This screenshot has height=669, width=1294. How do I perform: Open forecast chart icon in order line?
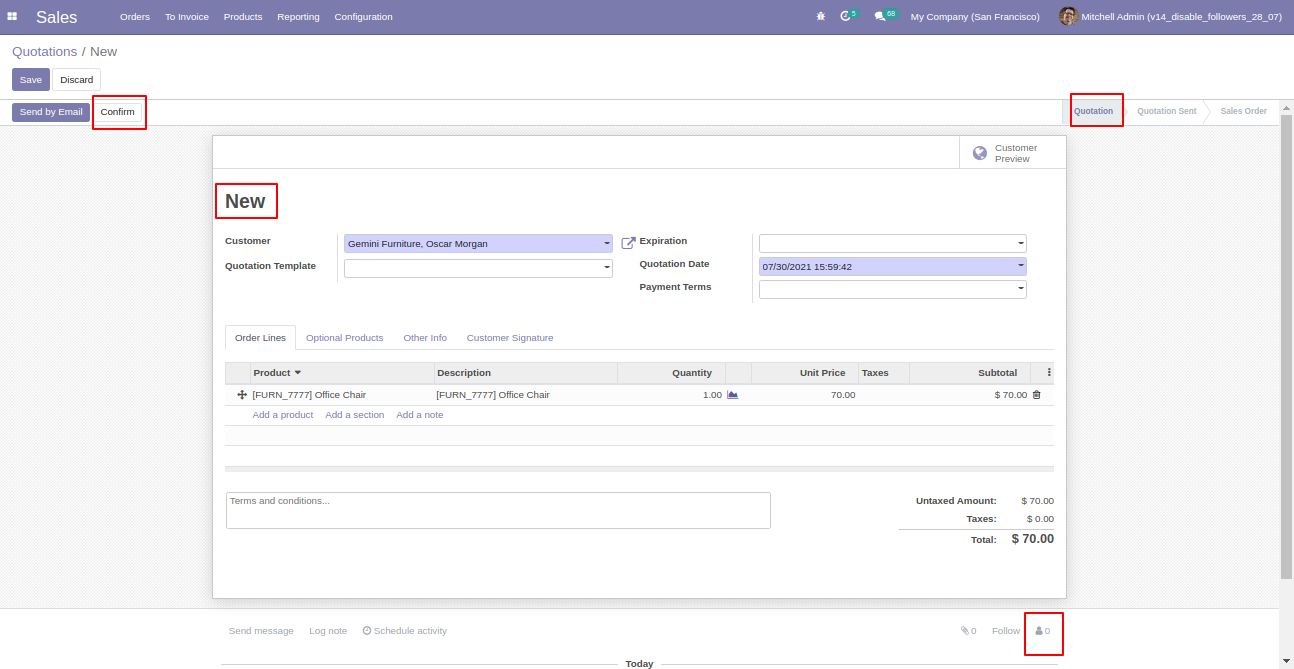(x=733, y=395)
